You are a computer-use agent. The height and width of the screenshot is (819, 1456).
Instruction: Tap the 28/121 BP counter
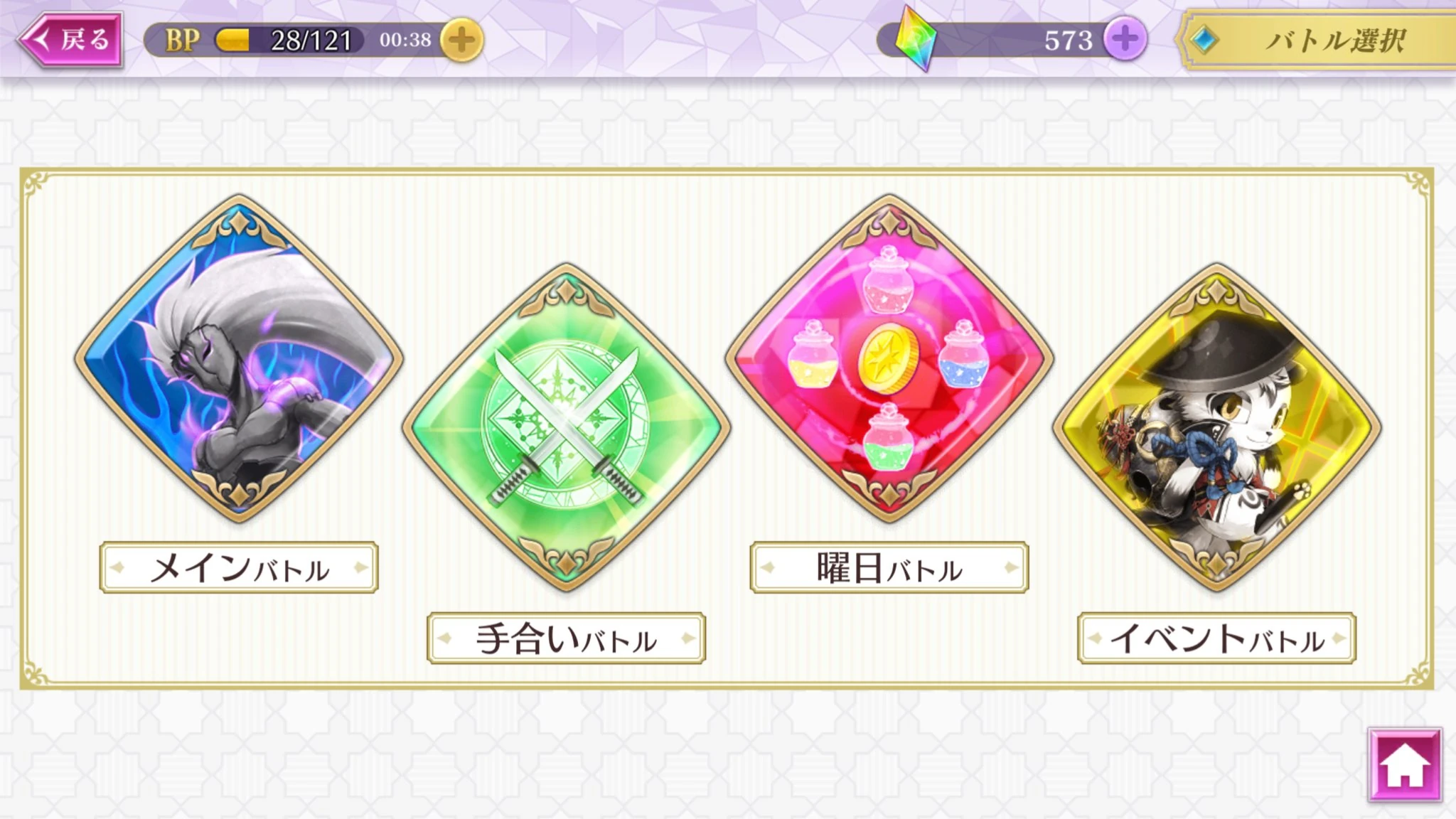[311, 41]
